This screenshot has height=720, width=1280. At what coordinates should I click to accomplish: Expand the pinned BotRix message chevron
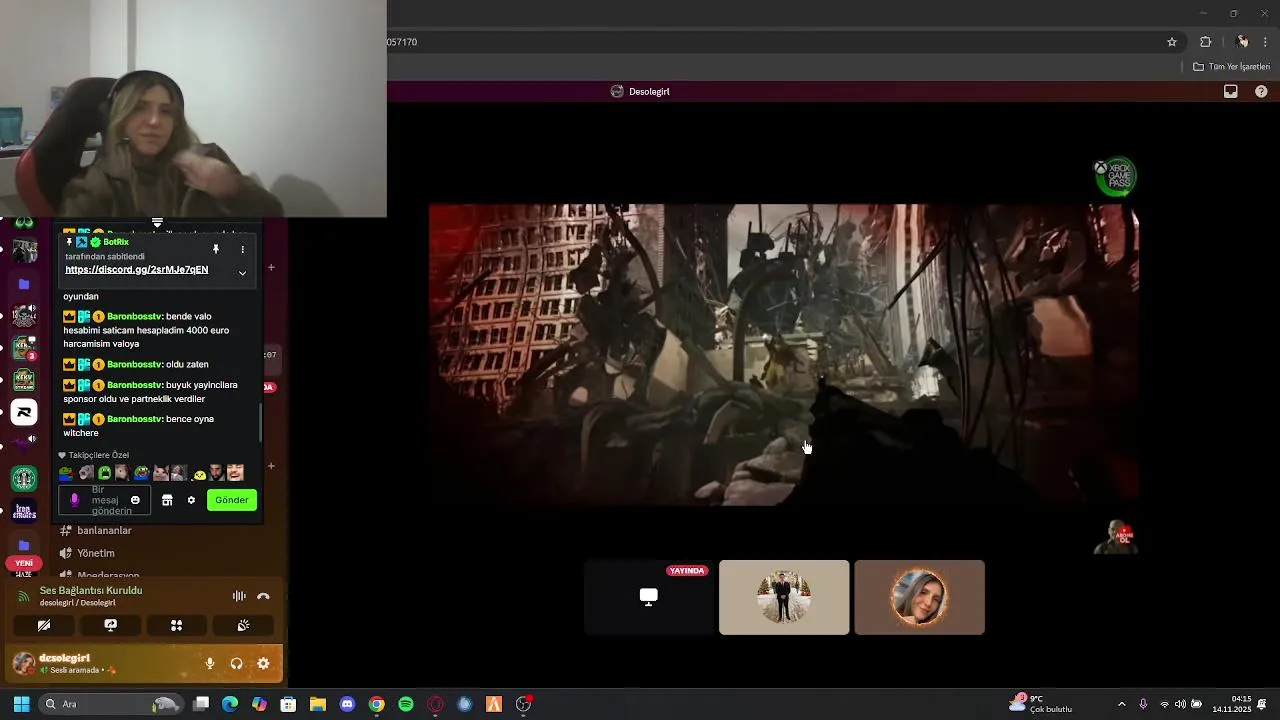[x=242, y=273]
